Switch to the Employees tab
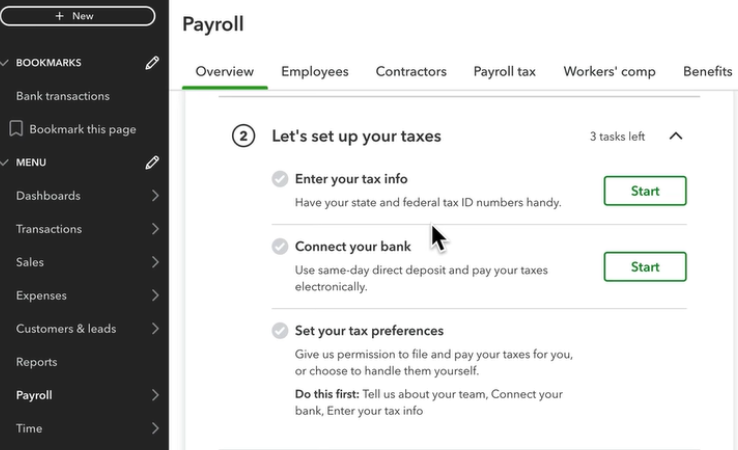738x450 pixels. (315, 72)
